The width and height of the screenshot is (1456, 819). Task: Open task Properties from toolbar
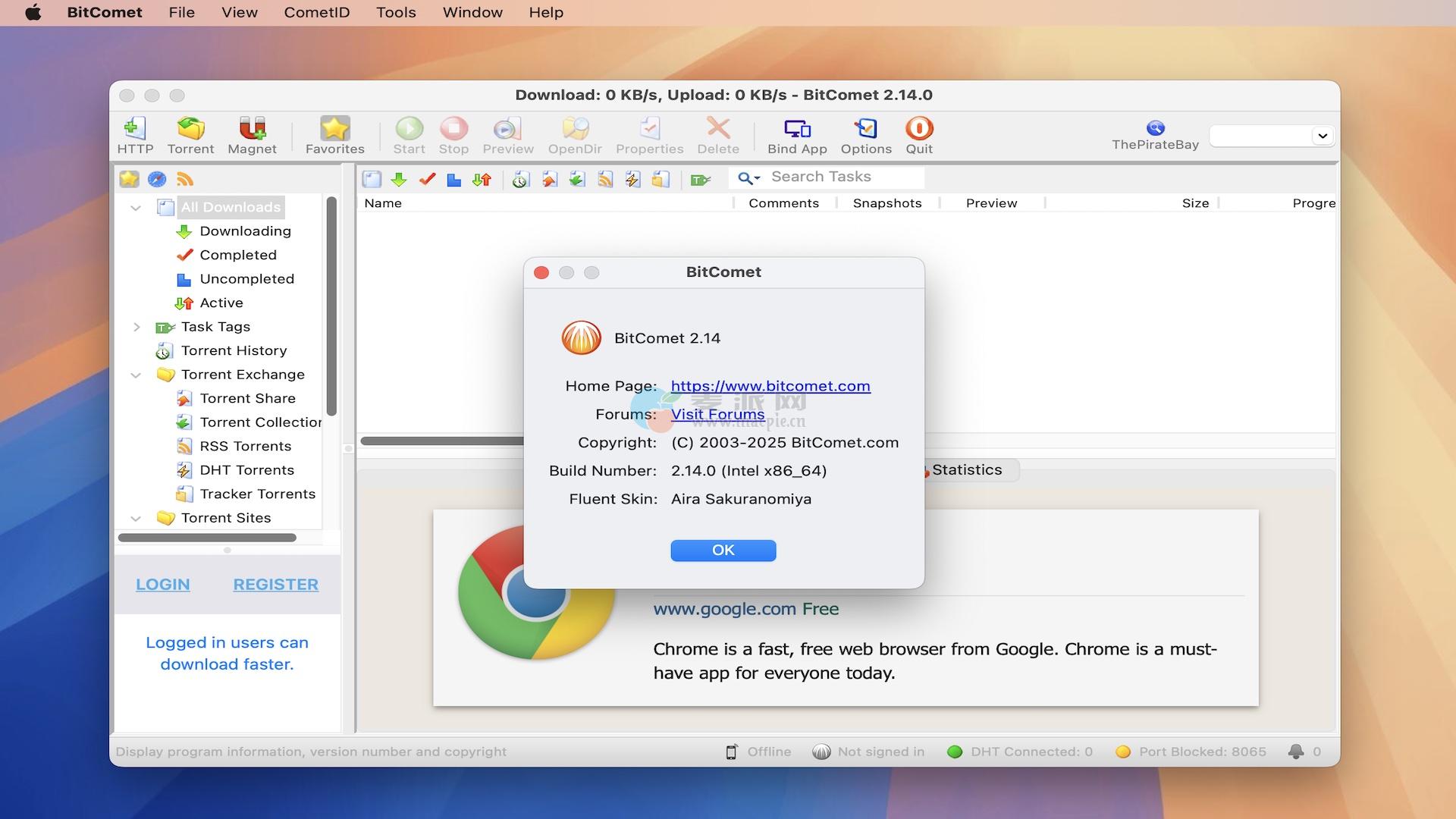(649, 136)
